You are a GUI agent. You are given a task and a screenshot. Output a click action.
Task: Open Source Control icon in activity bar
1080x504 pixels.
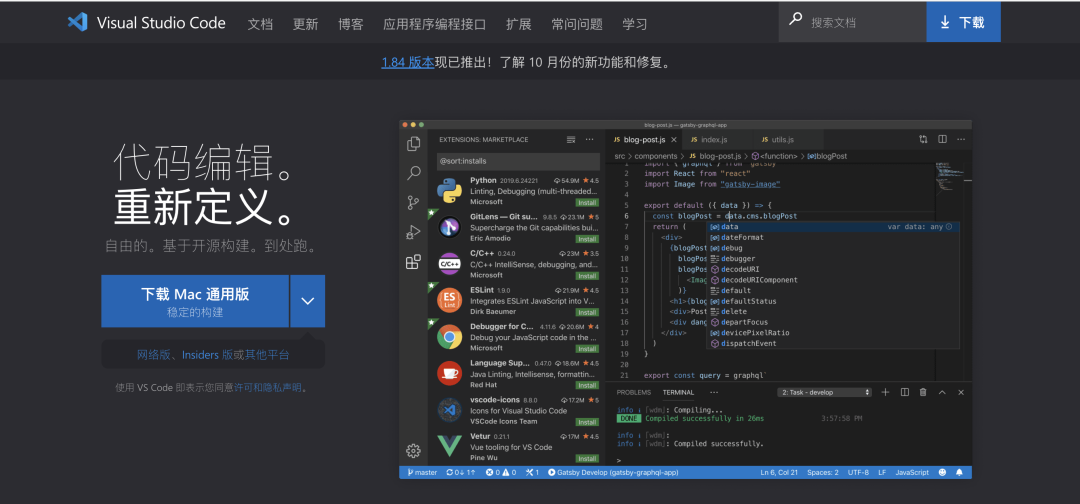(413, 202)
